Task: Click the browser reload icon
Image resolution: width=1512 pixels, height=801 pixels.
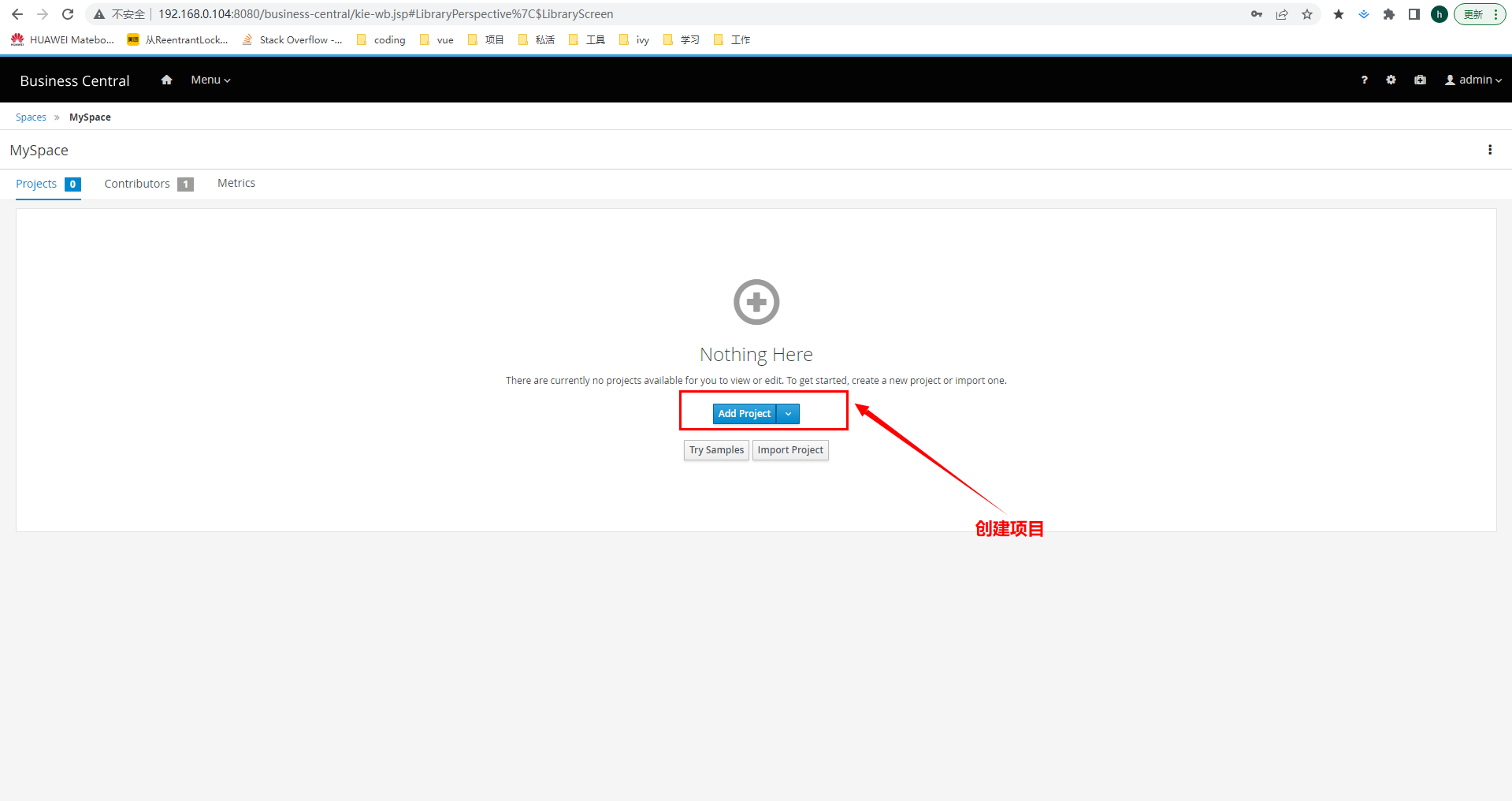Action: (68, 14)
